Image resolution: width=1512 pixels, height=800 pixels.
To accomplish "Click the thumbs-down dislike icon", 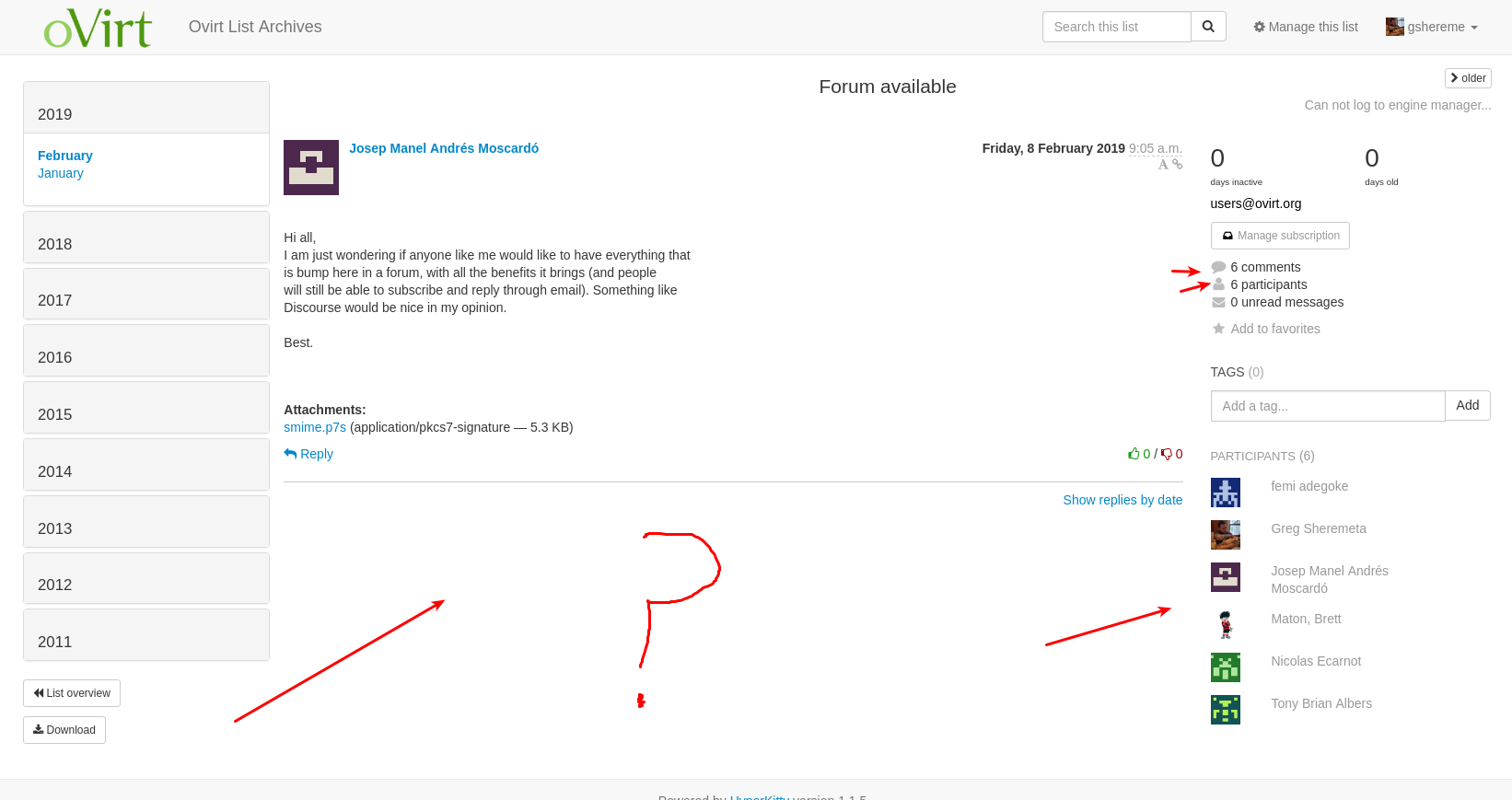I will pos(1167,454).
